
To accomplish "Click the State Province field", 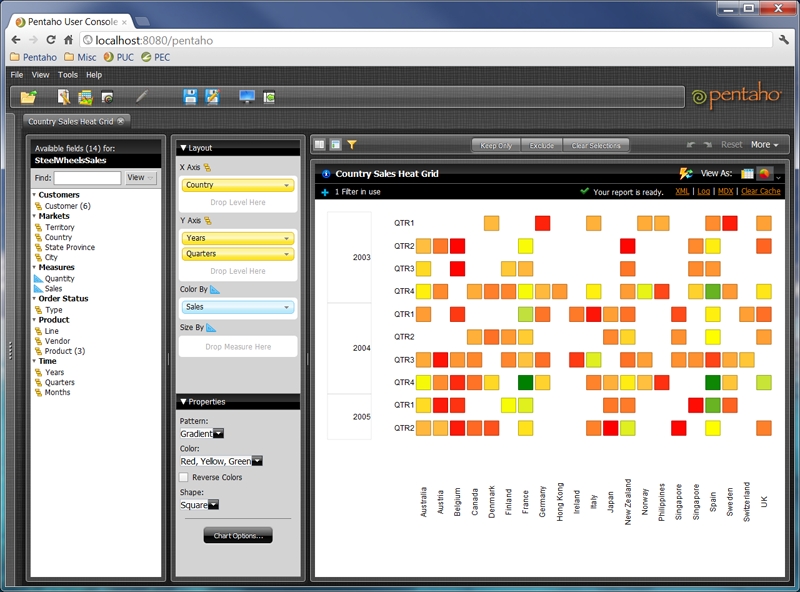I will [x=70, y=248].
